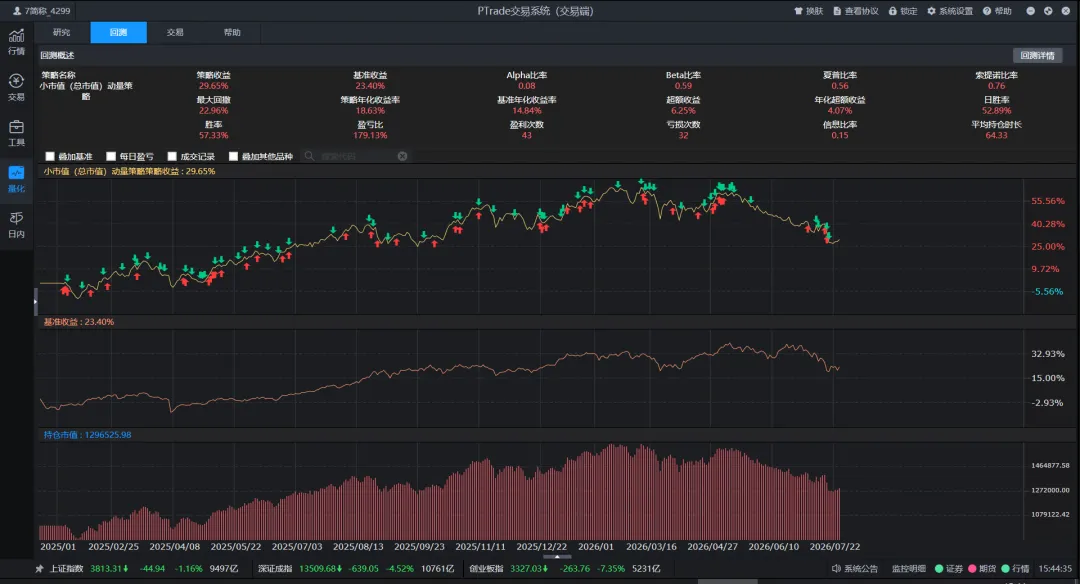
Task: Click the 换肤 skin change icon
Action: click(x=799, y=11)
